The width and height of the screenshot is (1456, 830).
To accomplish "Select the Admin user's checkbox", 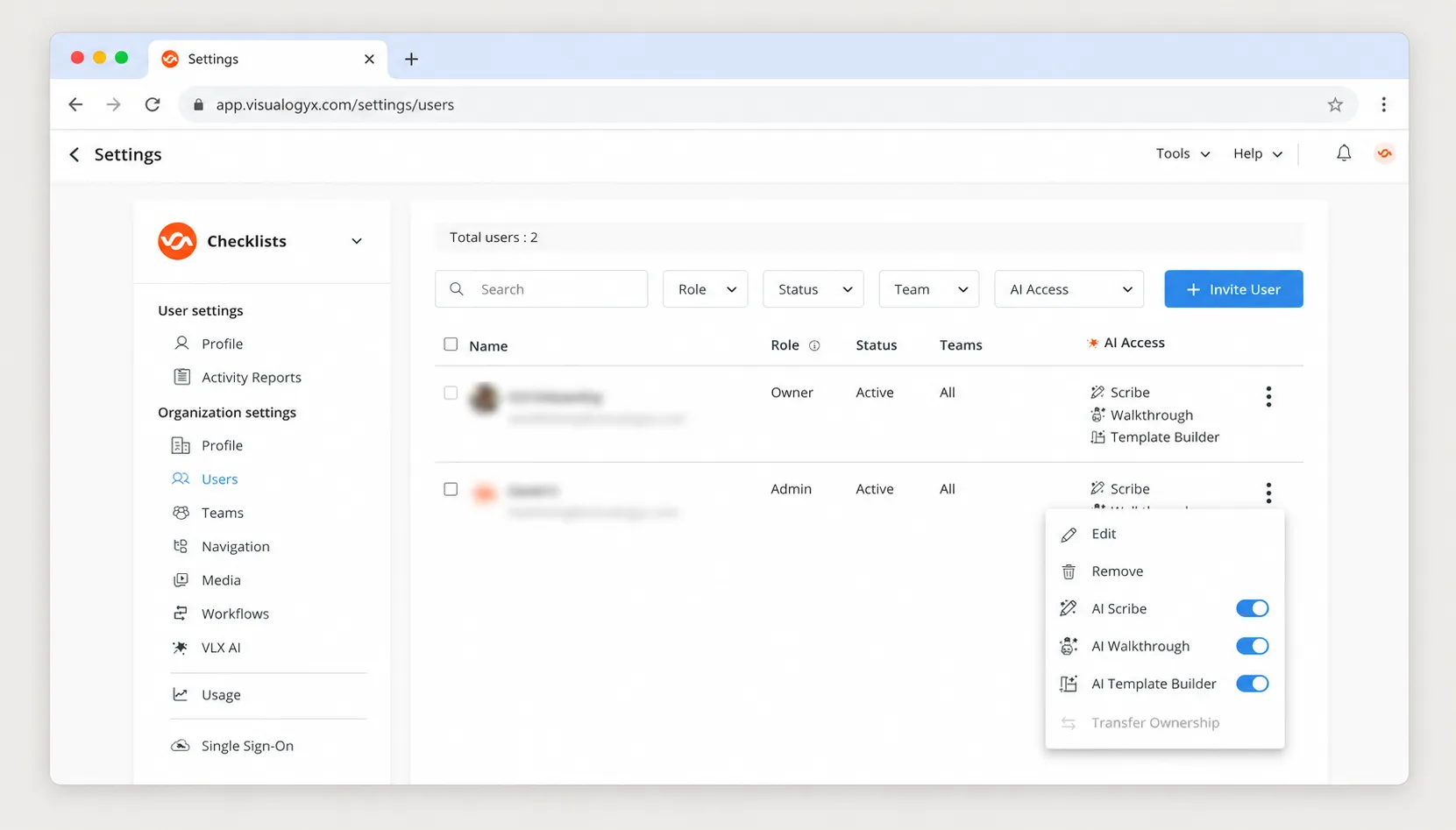I will (451, 489).
